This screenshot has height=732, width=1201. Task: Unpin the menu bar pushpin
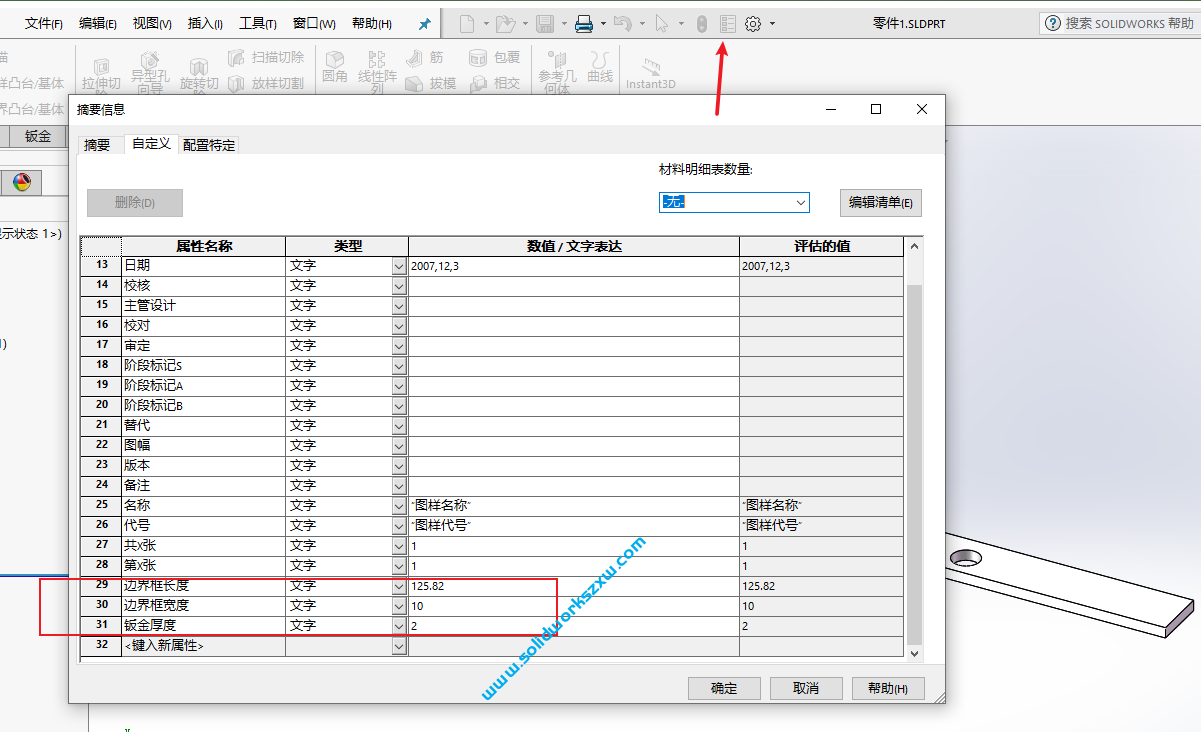(x=423, y=22)
